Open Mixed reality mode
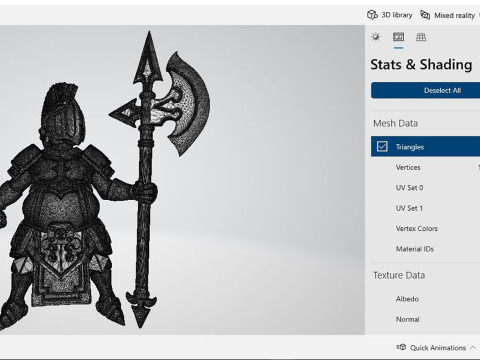 447,15
